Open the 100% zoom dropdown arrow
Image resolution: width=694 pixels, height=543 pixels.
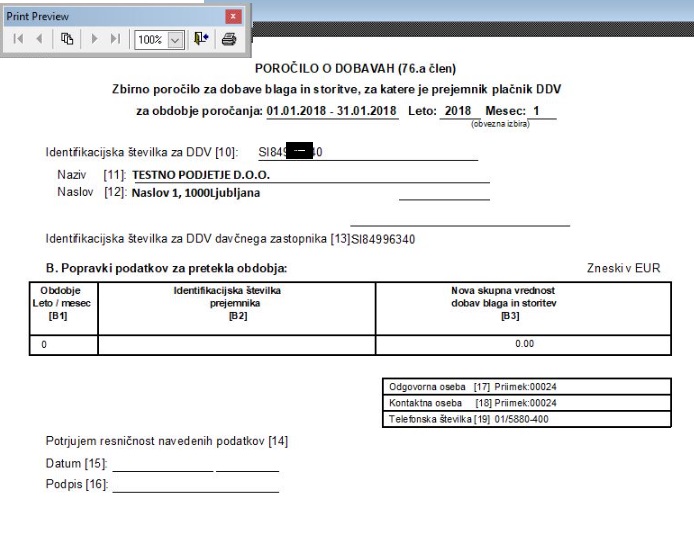tap(175, 40)
